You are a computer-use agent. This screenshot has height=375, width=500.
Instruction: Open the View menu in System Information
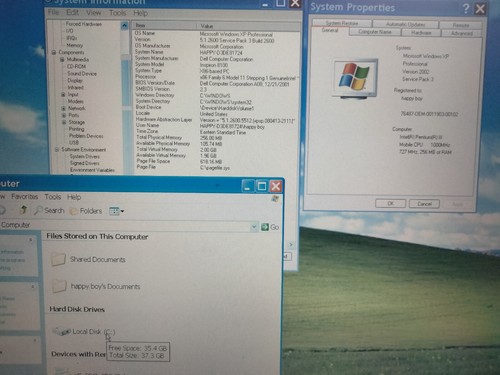pos(94,13)
